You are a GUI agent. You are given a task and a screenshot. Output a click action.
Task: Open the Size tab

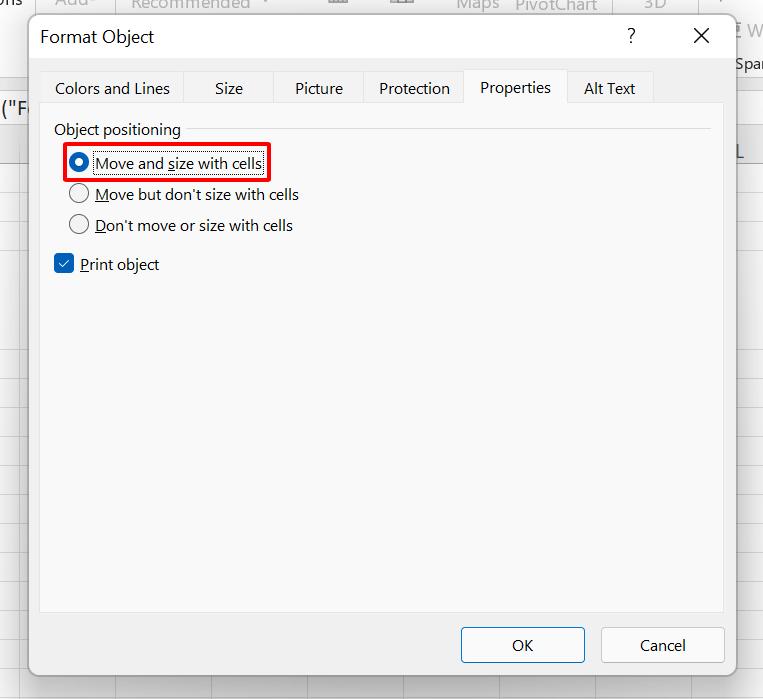[x=228, y=88]
